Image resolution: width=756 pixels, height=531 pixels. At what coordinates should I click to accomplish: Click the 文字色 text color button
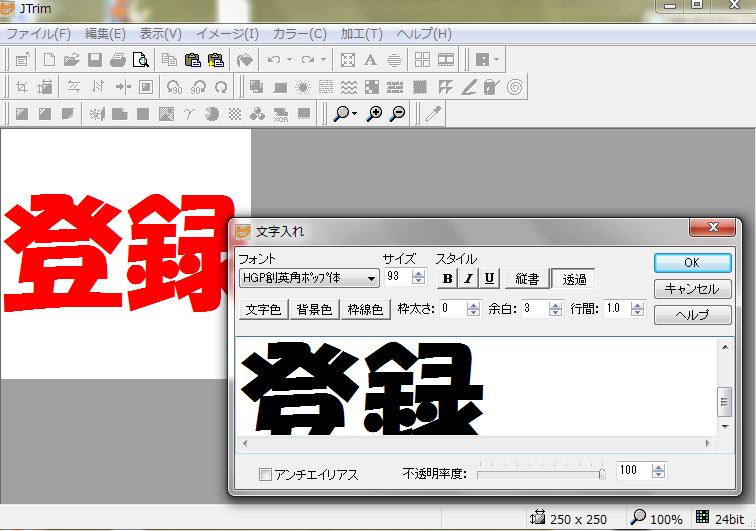click(263, 309)
